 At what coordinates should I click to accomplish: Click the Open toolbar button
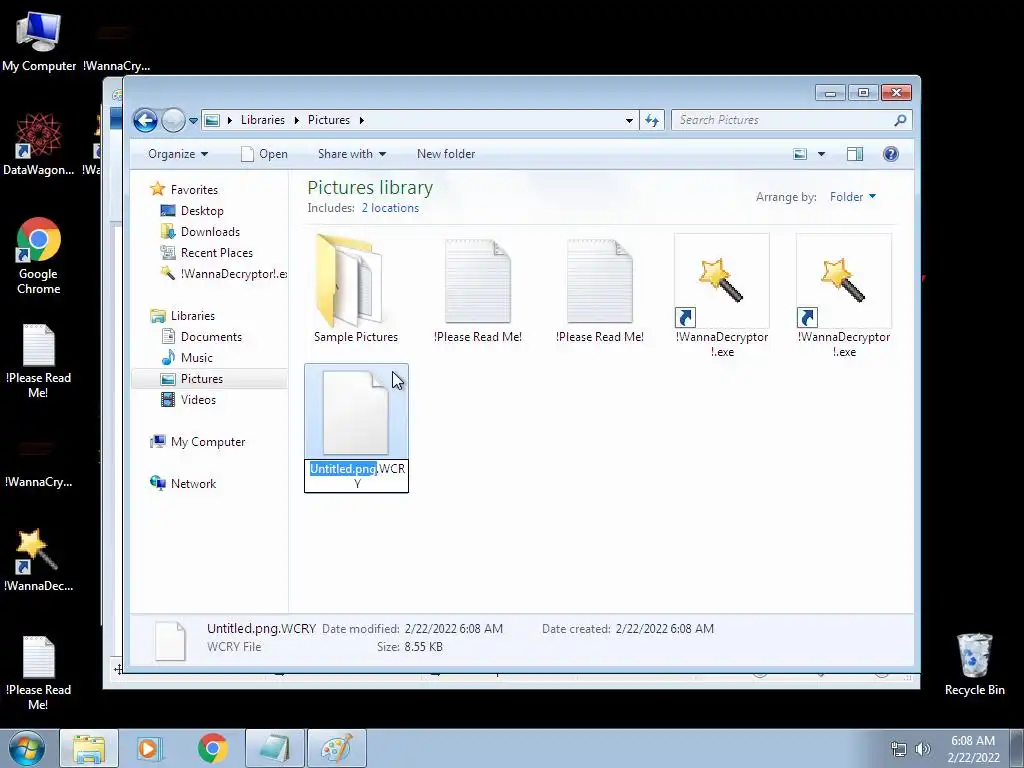[x=264, y=154]
